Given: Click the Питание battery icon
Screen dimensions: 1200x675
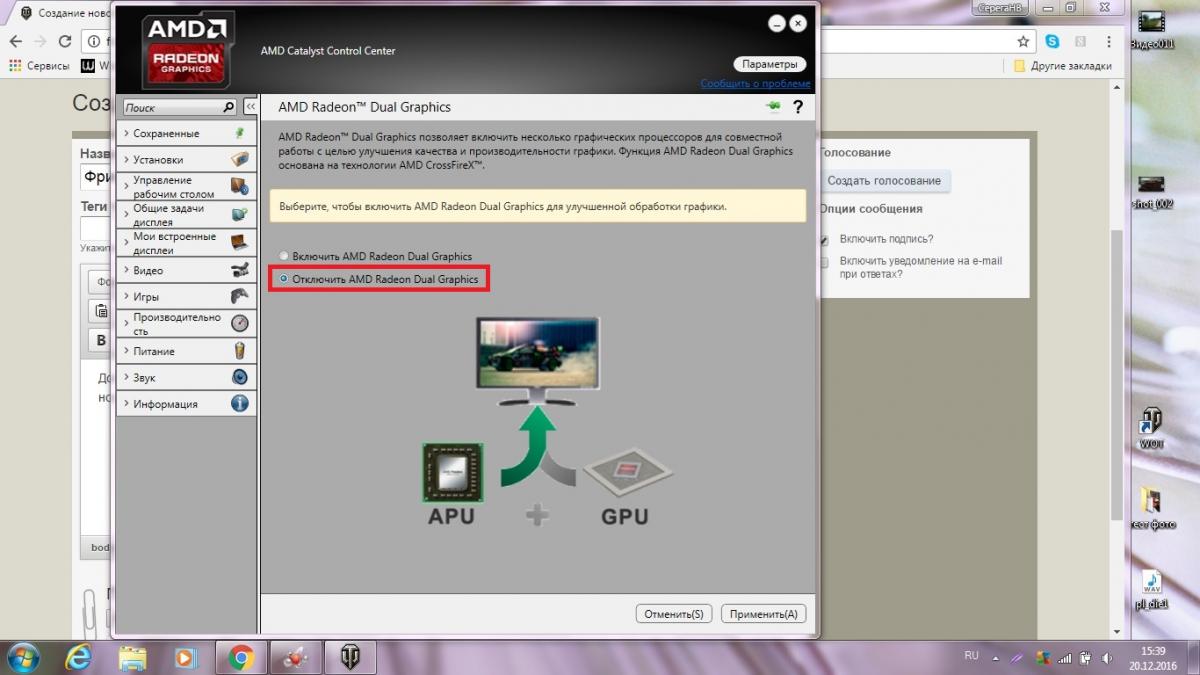Looking at the screenshot, I should click(x=240, y=351).
